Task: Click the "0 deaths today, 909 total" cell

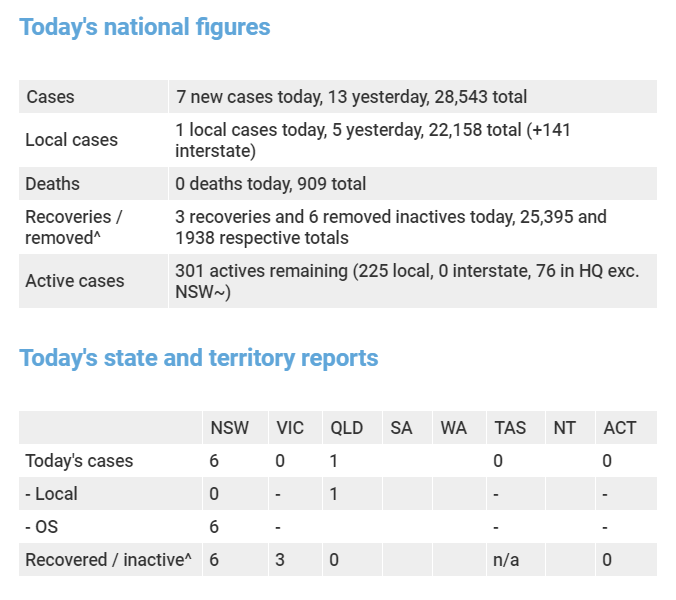Action: tap(271, 184)
